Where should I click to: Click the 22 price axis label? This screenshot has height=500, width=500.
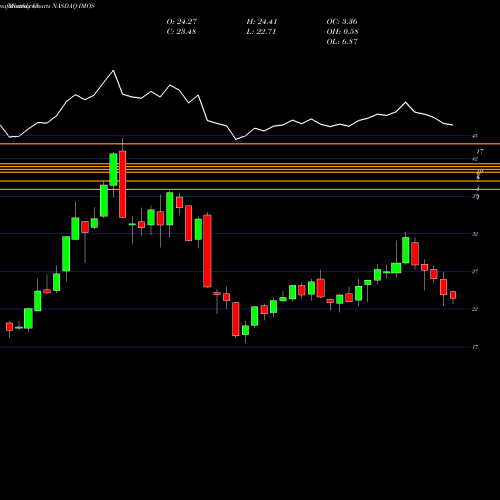pos(475,309)
